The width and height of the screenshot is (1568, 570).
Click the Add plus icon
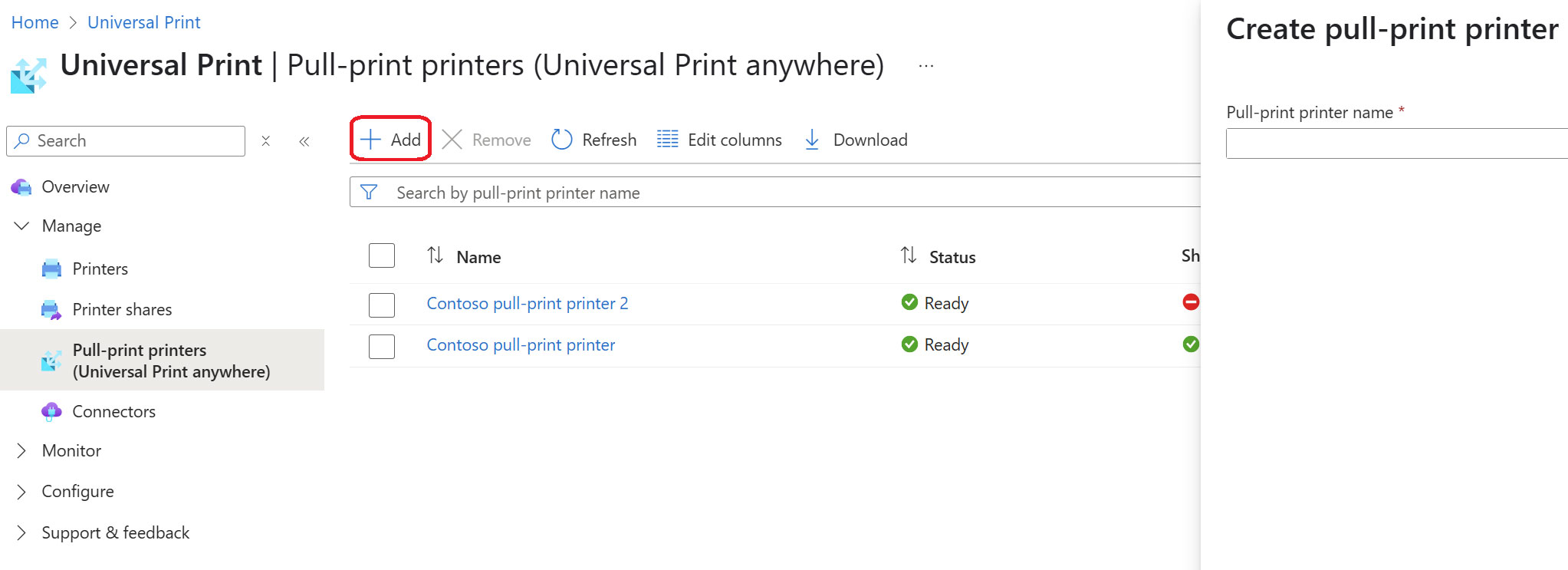tap(370, 140)
